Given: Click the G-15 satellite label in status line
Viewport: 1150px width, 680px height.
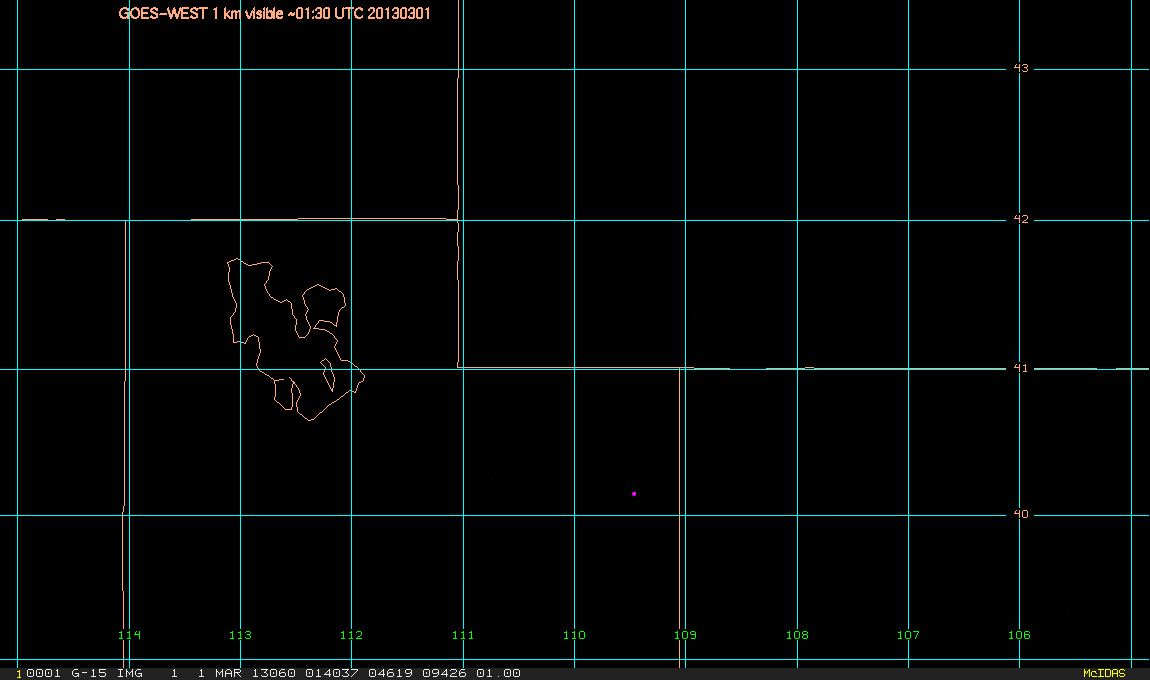Looking at the screenshot, I should (89, 673).
